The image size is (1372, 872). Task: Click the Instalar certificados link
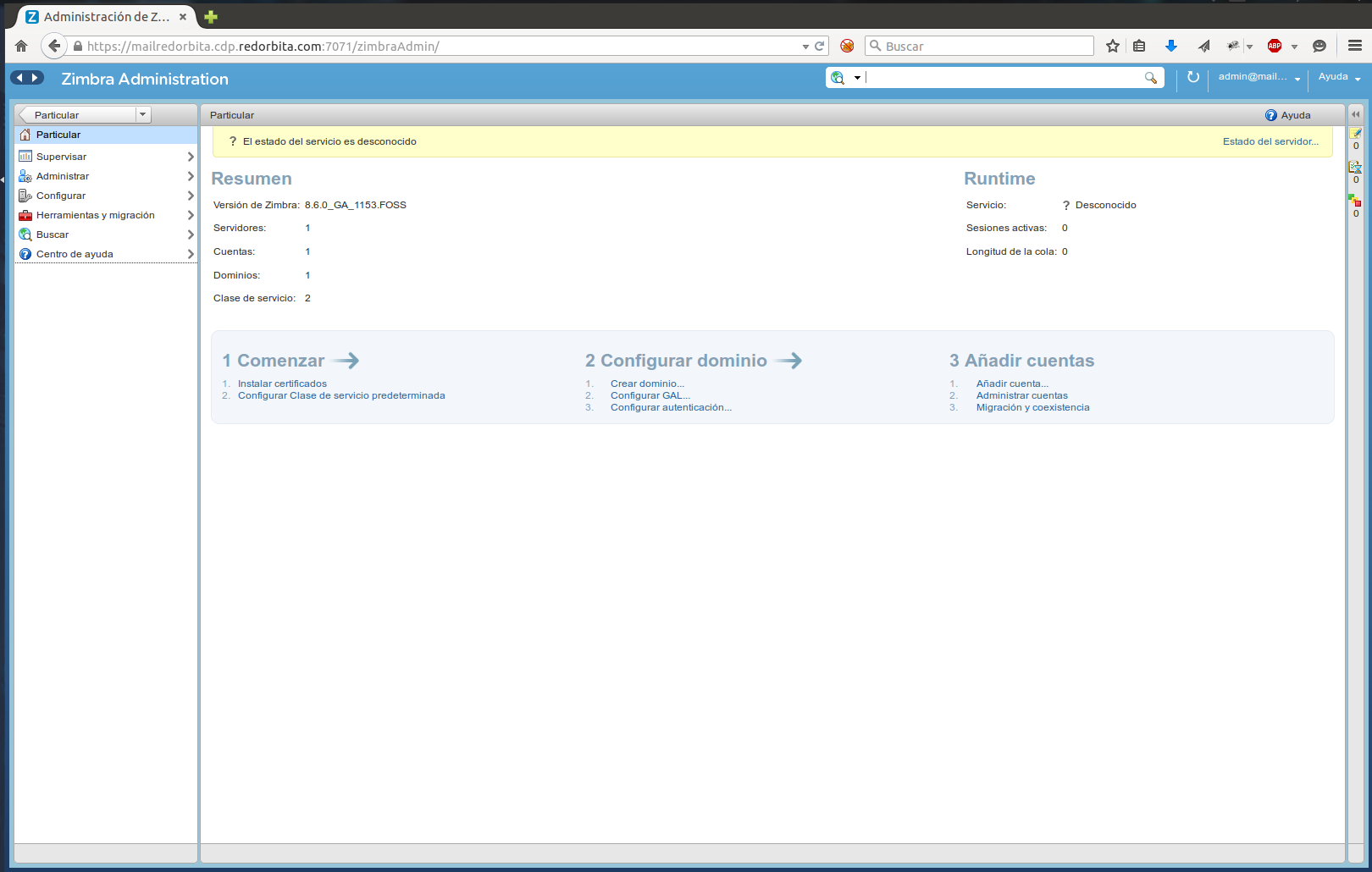point(282,384)
